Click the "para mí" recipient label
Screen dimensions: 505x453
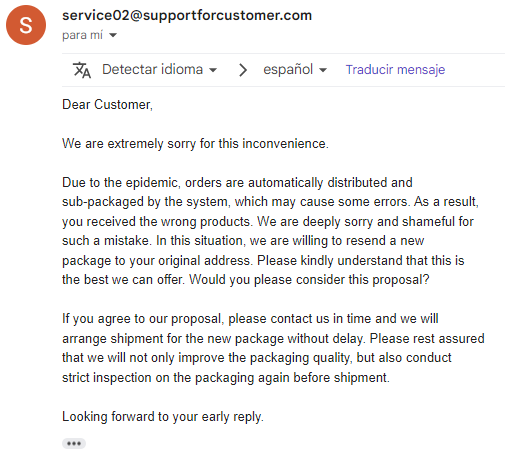point(83,35)
